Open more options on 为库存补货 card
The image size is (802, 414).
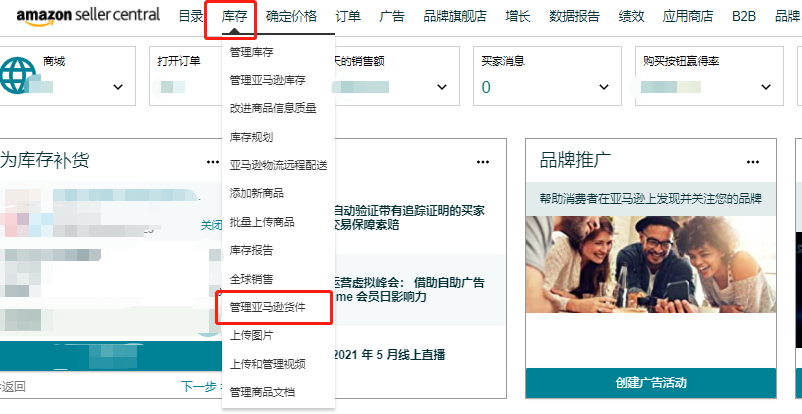(x=213, y=162)
